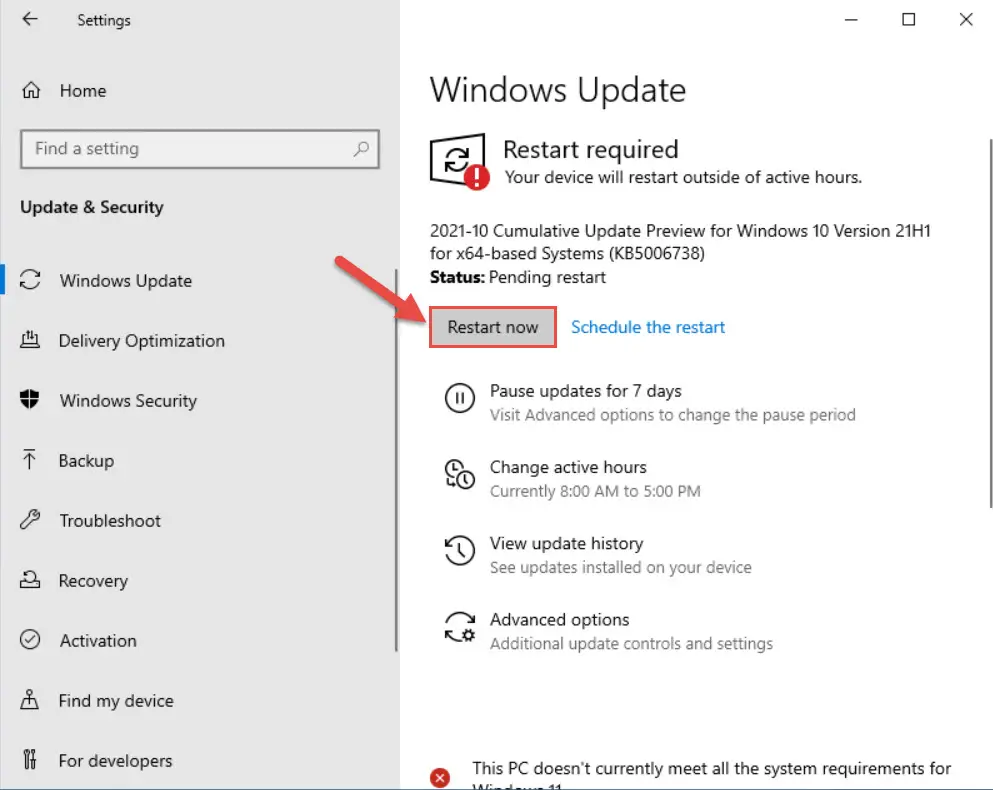The width and height of the screenshot is (993, 790).
Task: Click the 'Status: Pending restart' text
Action: point(517,277)
